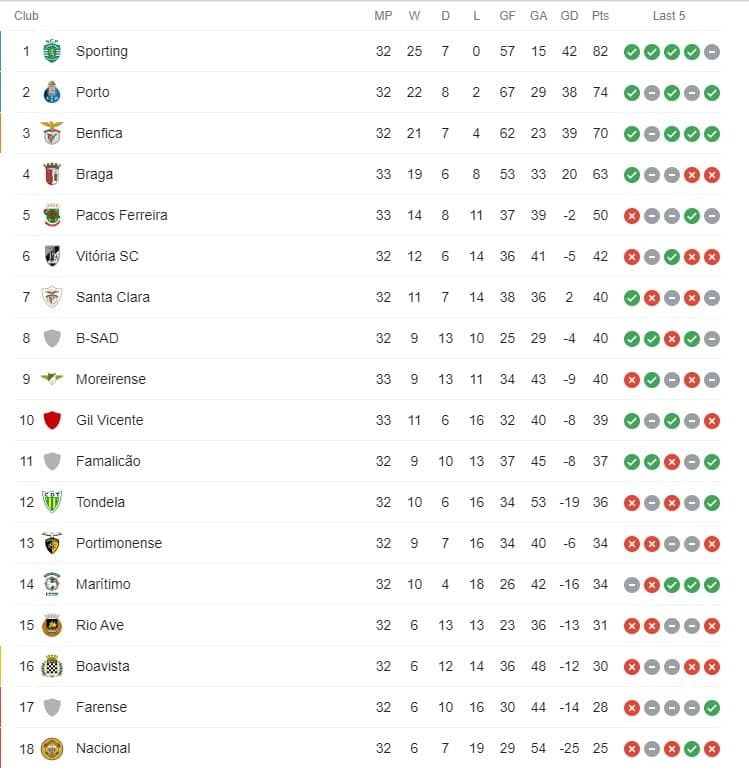Select the Famalicão table row name
This screenshot has width=749, height=770.
[x=108, y=461]
